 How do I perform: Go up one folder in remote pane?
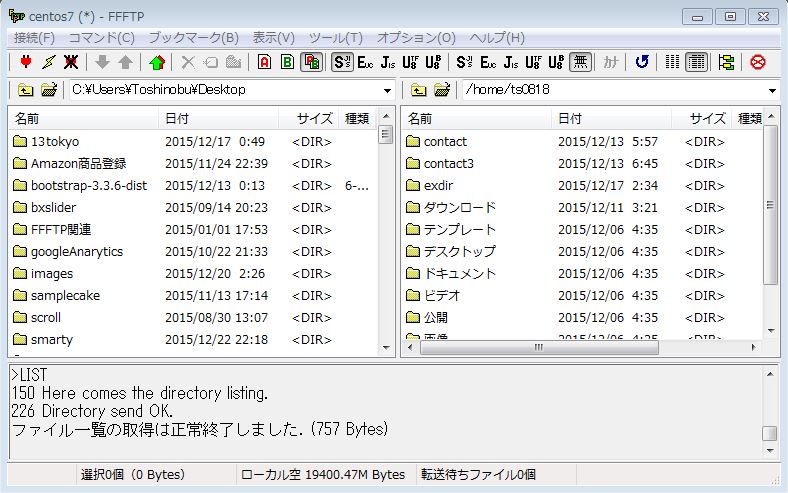[419, 90]
